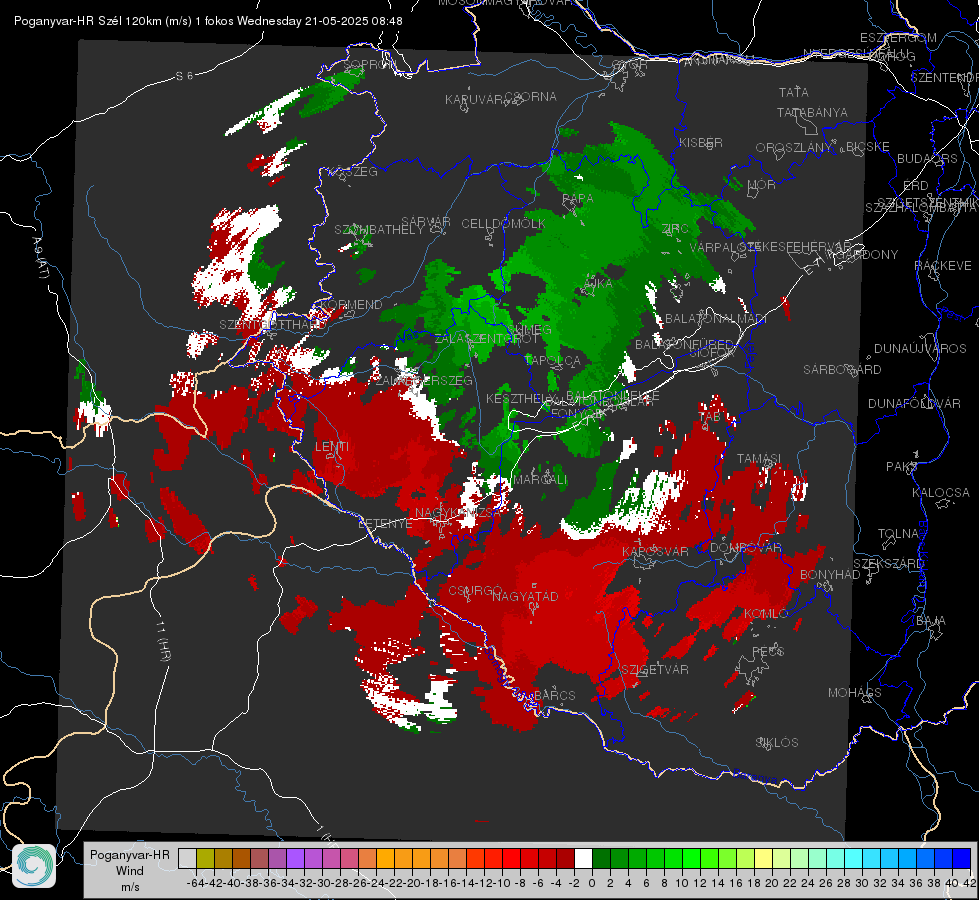Viewport: 979px width, 900px height.
Task: Click the '11 (HR)' road label
Action: tap(163, 641)
